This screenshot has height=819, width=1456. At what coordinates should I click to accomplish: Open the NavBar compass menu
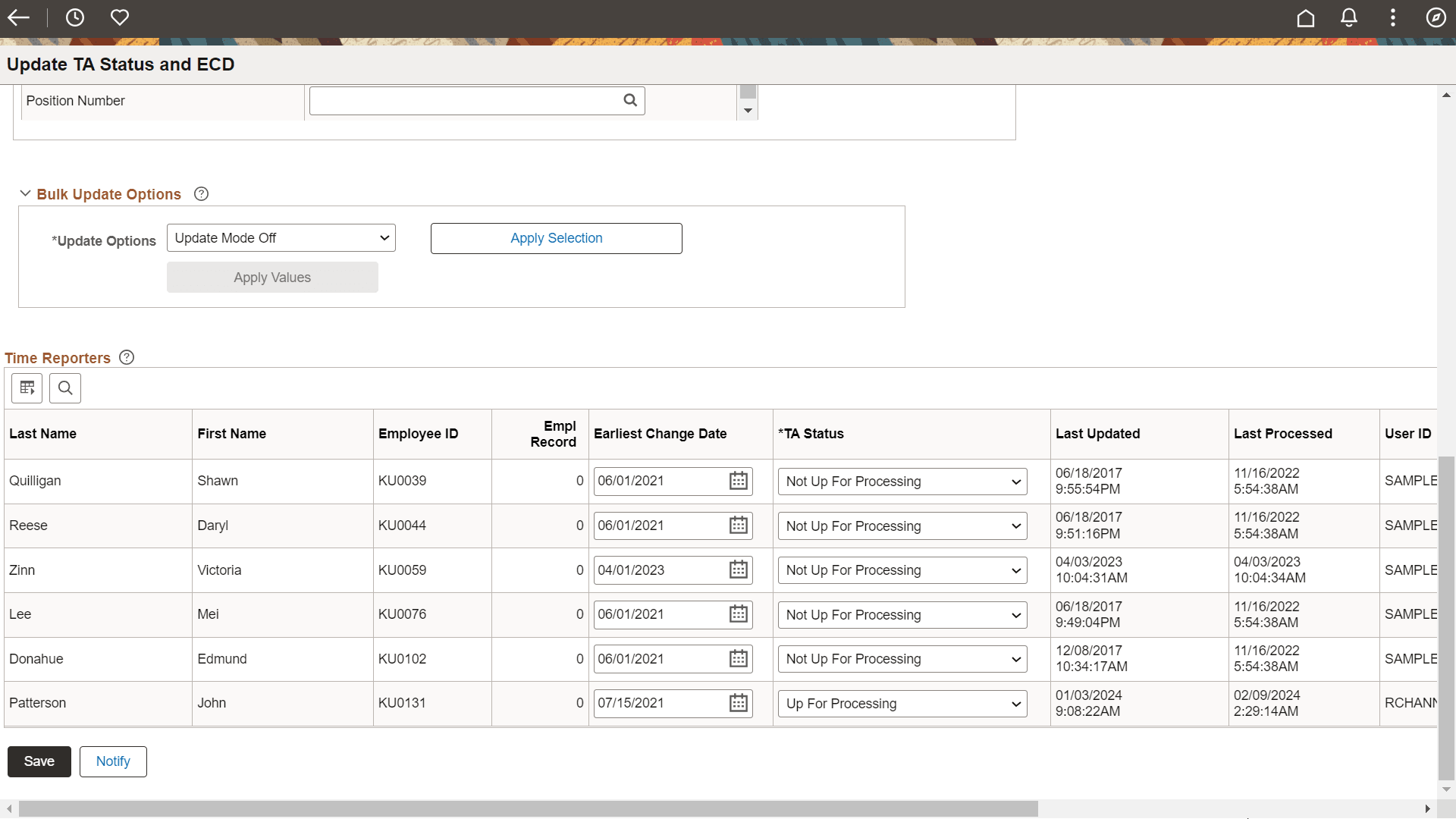point(1436,17)
